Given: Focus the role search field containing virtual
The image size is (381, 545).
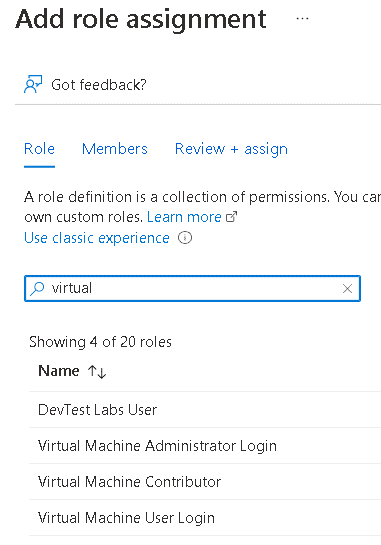Looking at the screenshot, I should [x=192, y=288].
